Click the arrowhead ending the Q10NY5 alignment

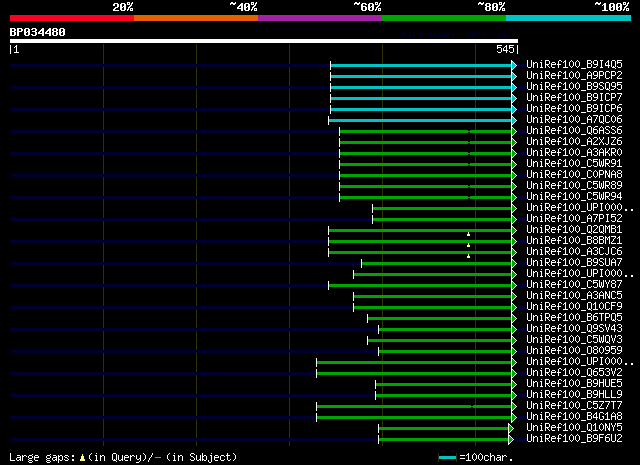pyautogui.click(x=511, y=429)
